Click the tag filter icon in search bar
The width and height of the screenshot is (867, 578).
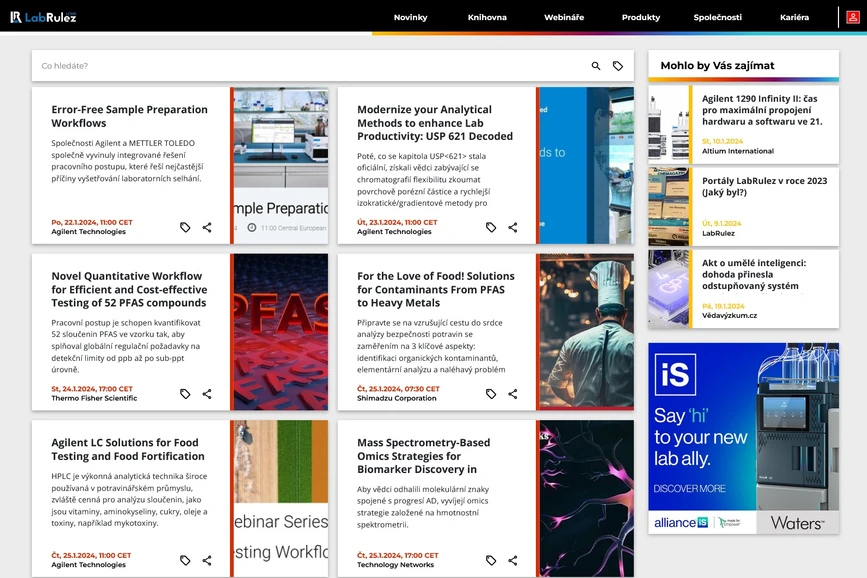(618, 66)
